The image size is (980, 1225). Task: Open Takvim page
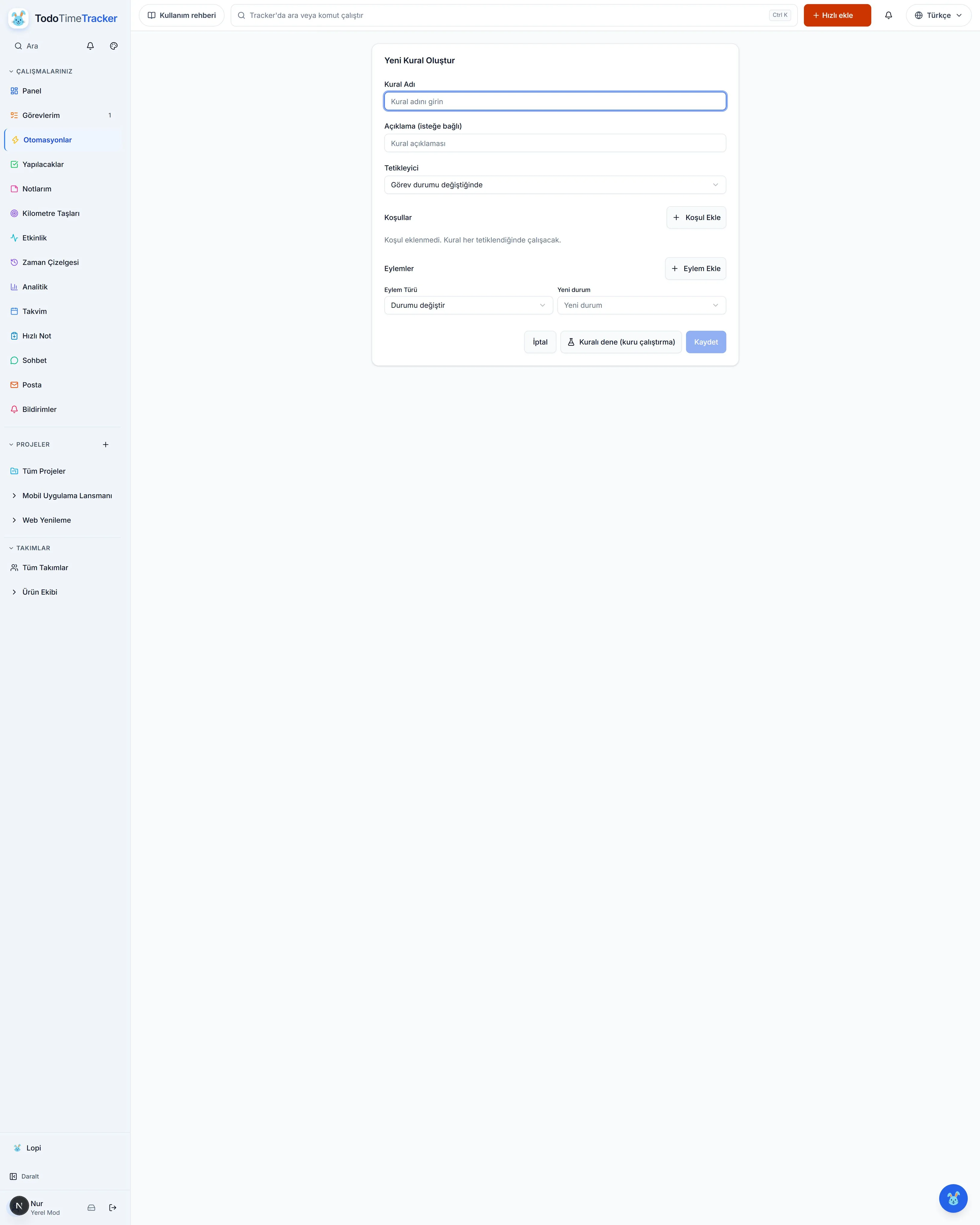[63, 311]
